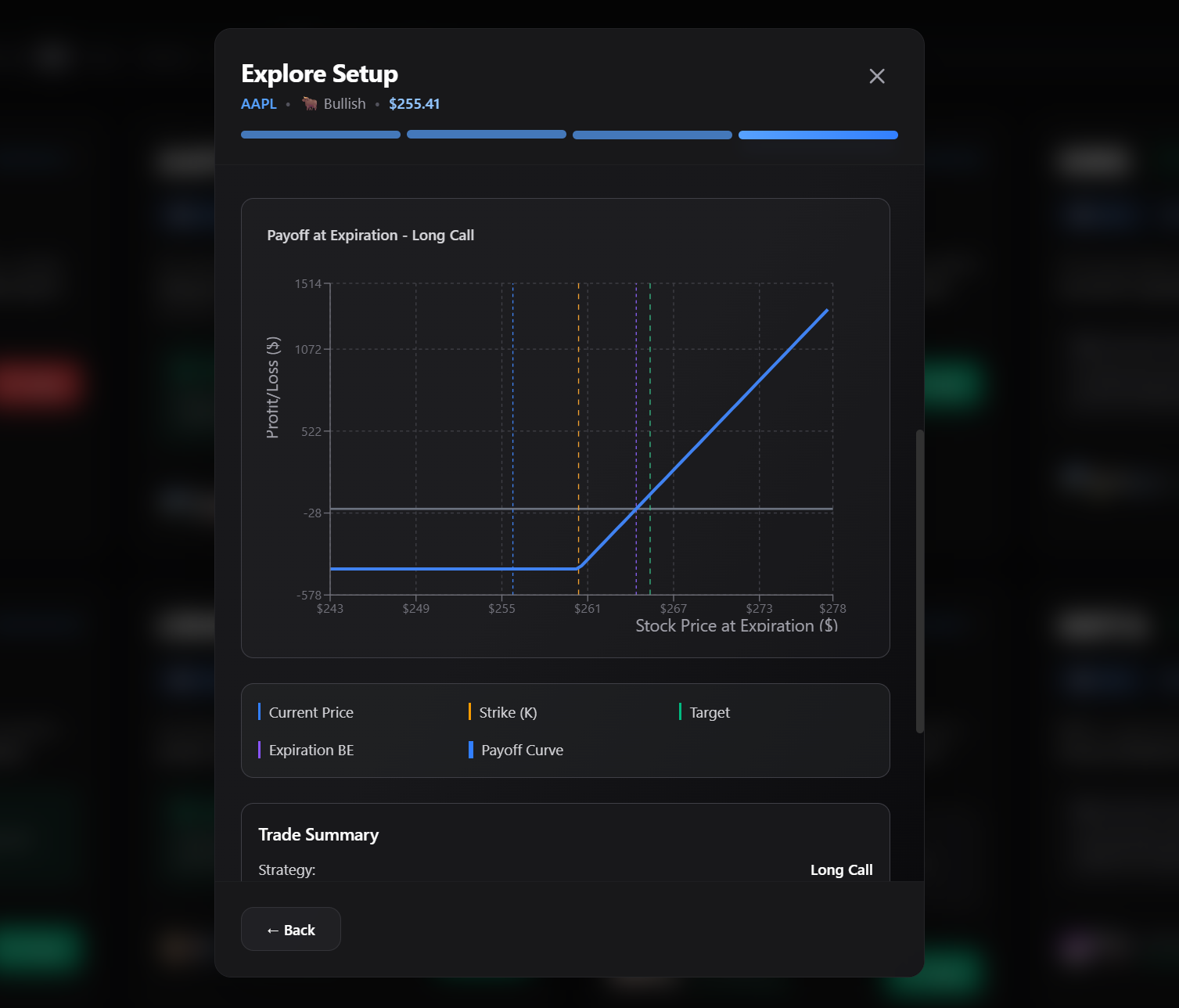Select the Payoff Curve legend indicator
This screenshot has width=1179, height=1008.
tap(471, 749)
